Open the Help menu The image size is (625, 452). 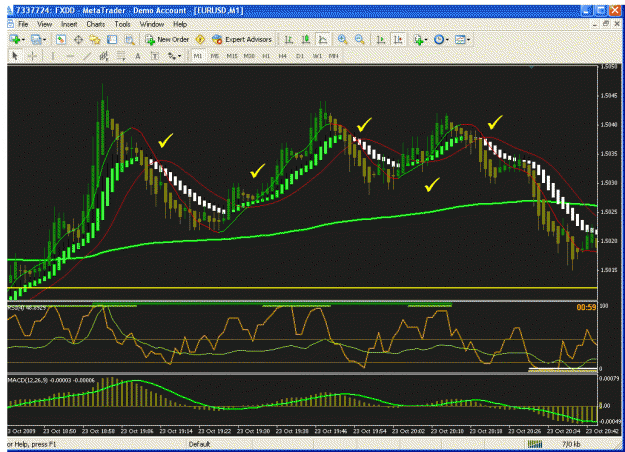point(180,24)
